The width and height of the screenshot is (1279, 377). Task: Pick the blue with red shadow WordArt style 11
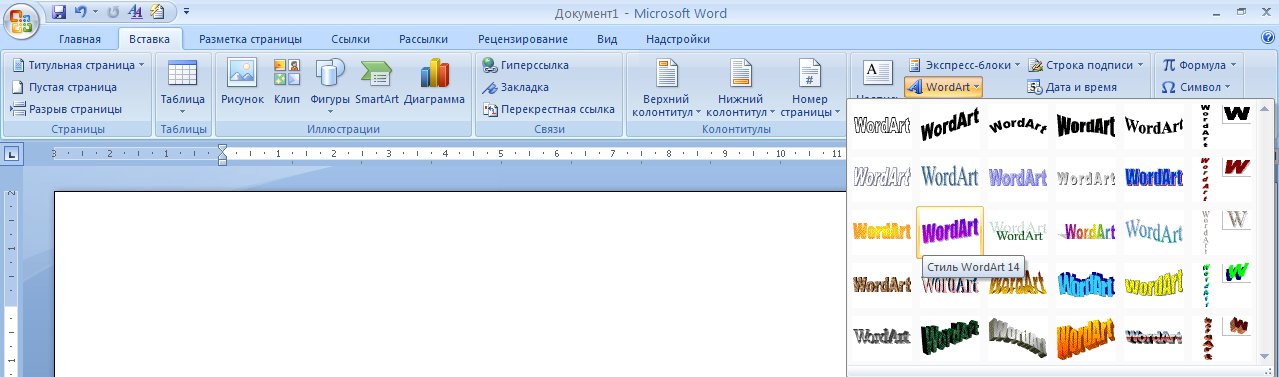1154,178
